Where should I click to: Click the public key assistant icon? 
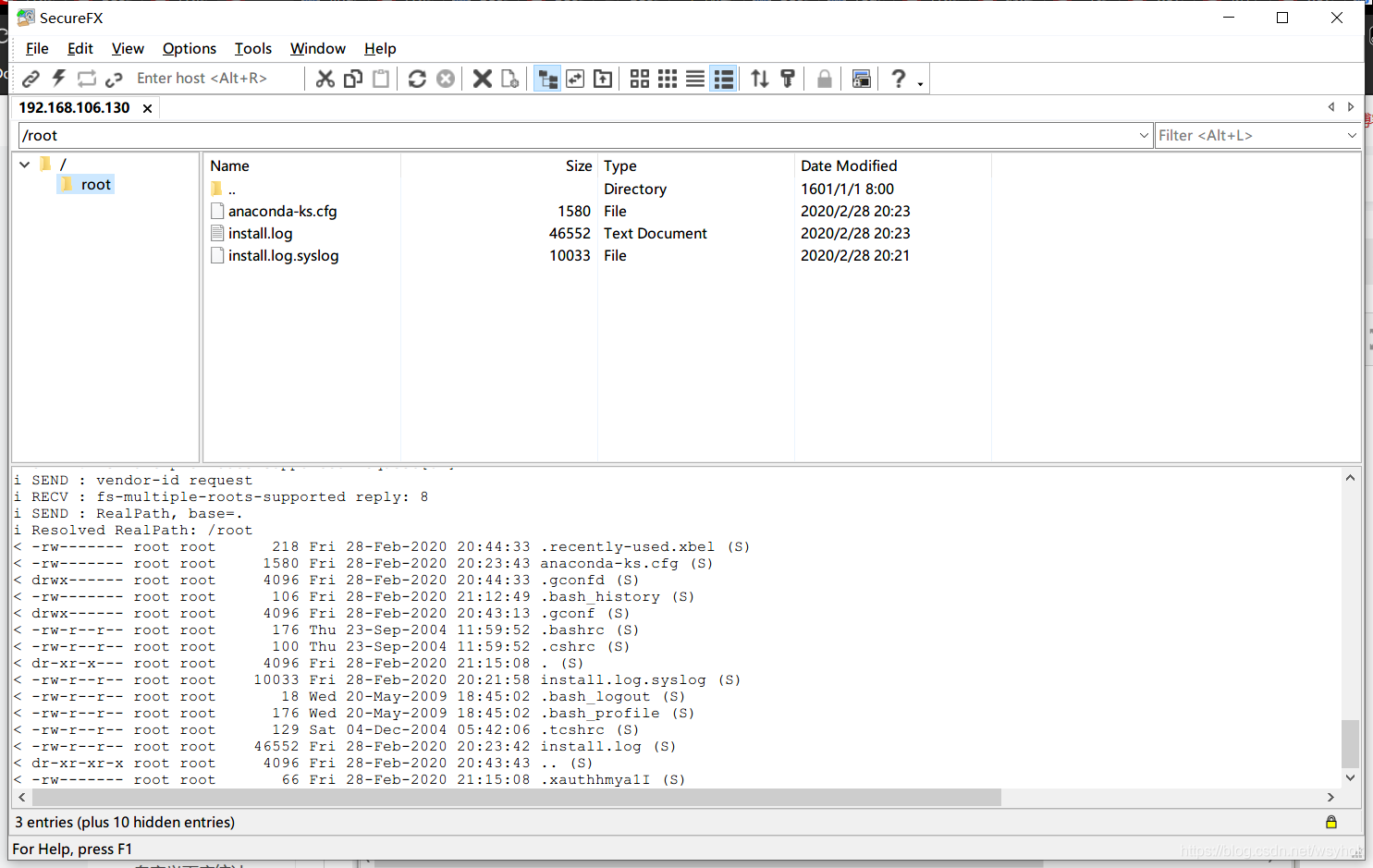pyautogui.click(x=788, y=79)
